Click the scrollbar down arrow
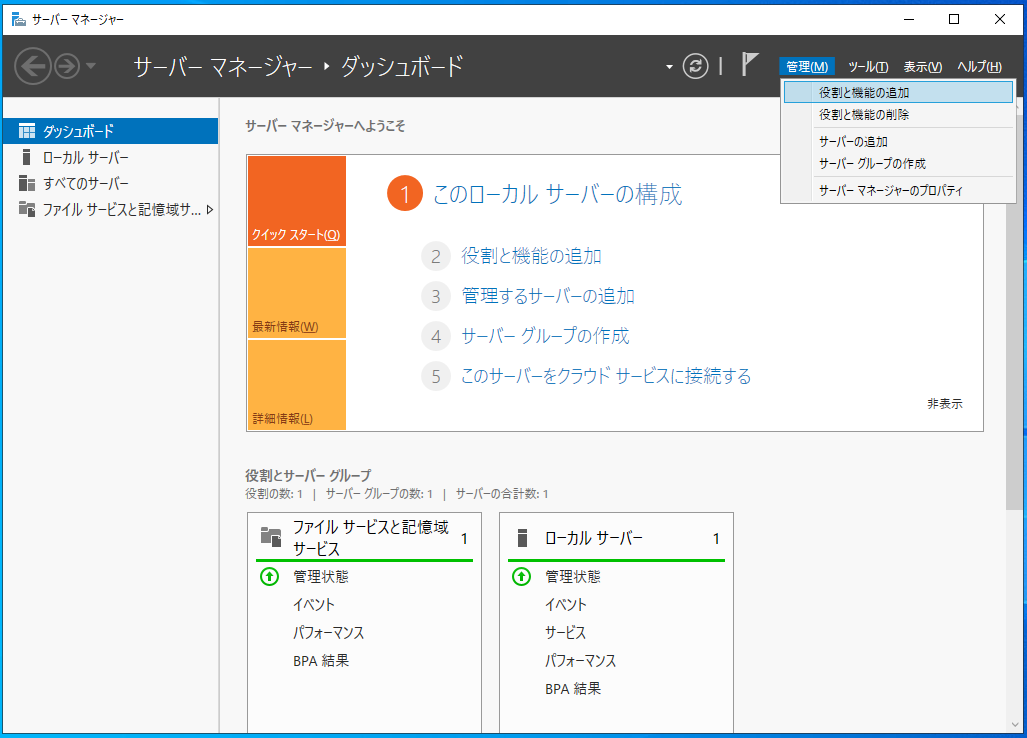Screen dimensions: 1027x738 click(x=1015, y=725)
